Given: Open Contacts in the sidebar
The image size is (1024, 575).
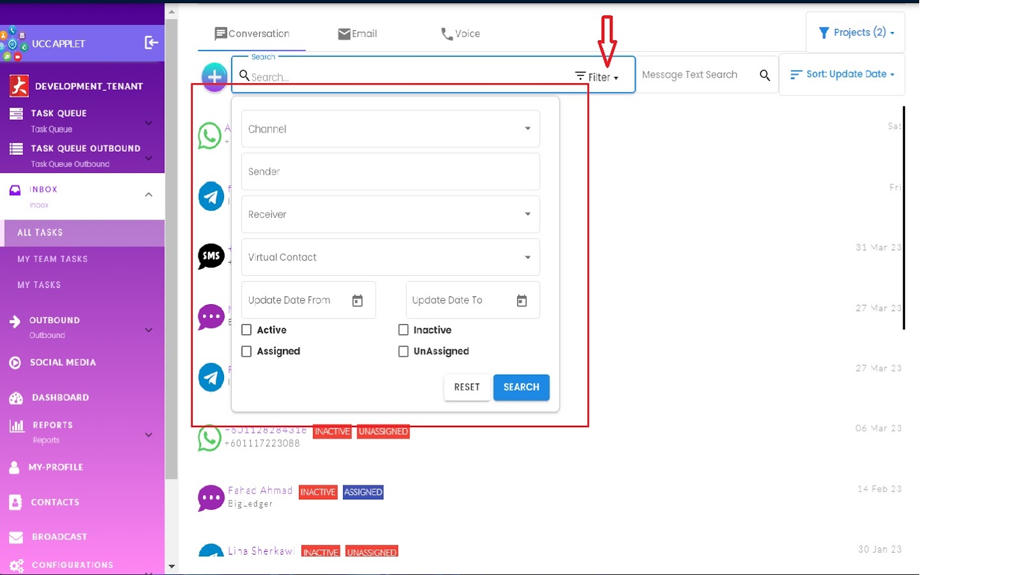Looking at the screenshot, I should [x=54, y=502].
